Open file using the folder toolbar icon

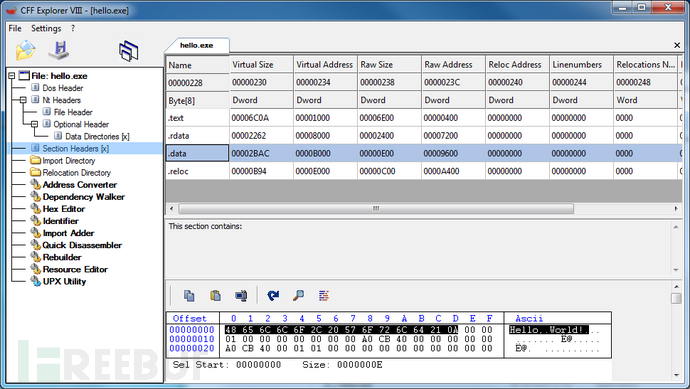point(25,50)
